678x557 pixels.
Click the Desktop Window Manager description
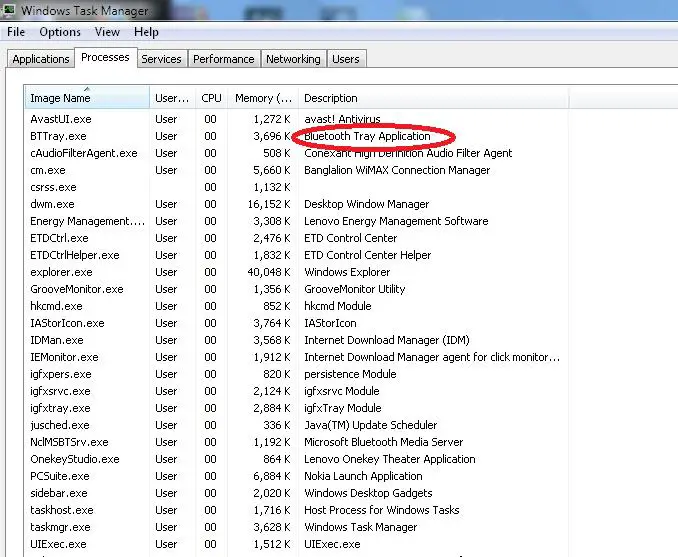click(367, 204)
